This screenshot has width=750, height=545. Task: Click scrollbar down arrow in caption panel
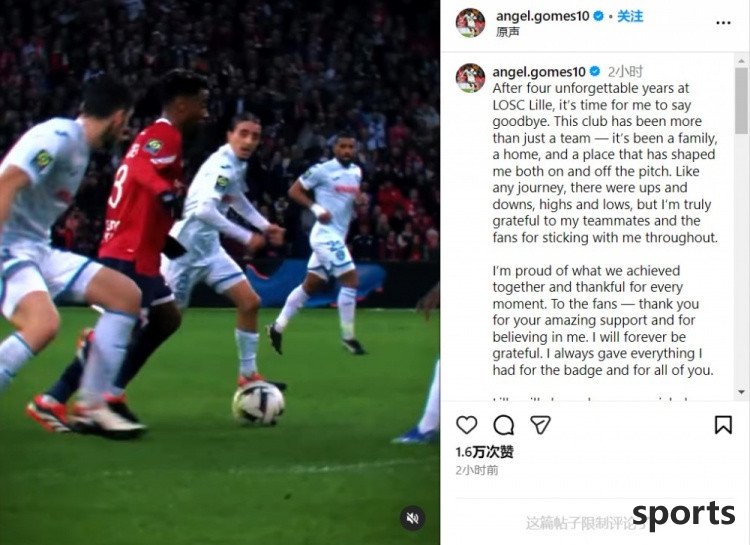click(x=741, y=392)
